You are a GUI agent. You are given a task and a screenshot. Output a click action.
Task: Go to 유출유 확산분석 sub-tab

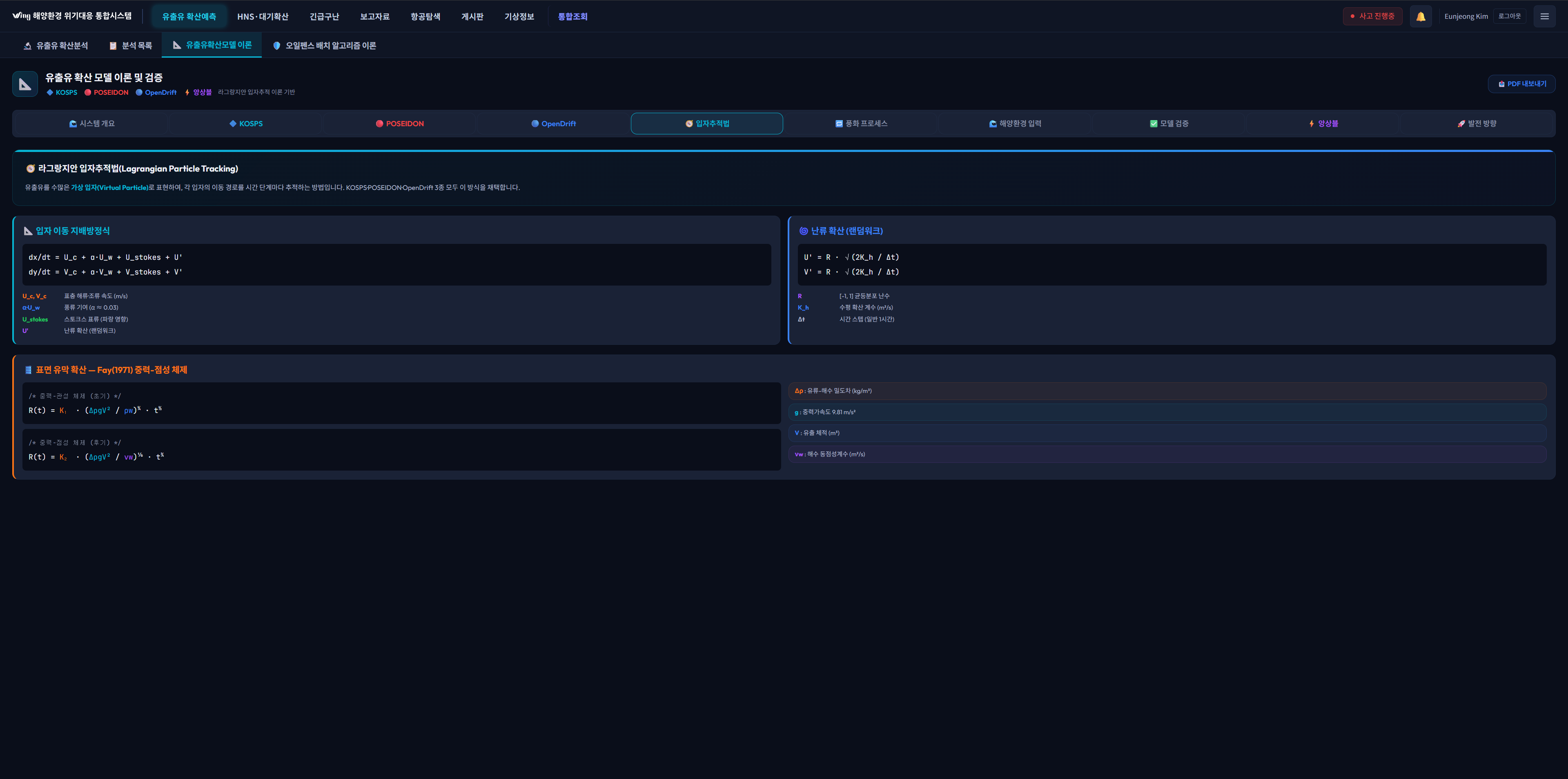pyautogui.click(x=56, y=46)
